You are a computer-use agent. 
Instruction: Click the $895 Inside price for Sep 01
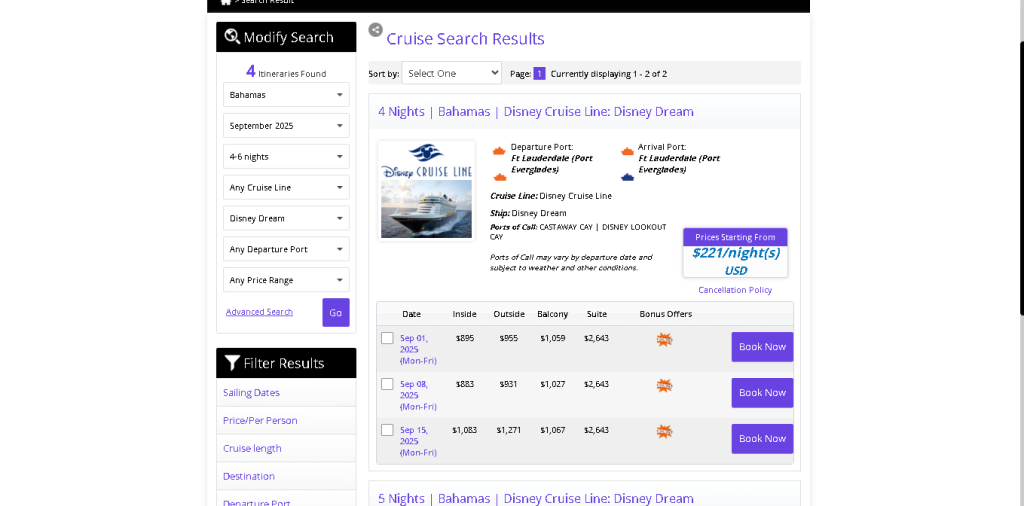[464, 338]
